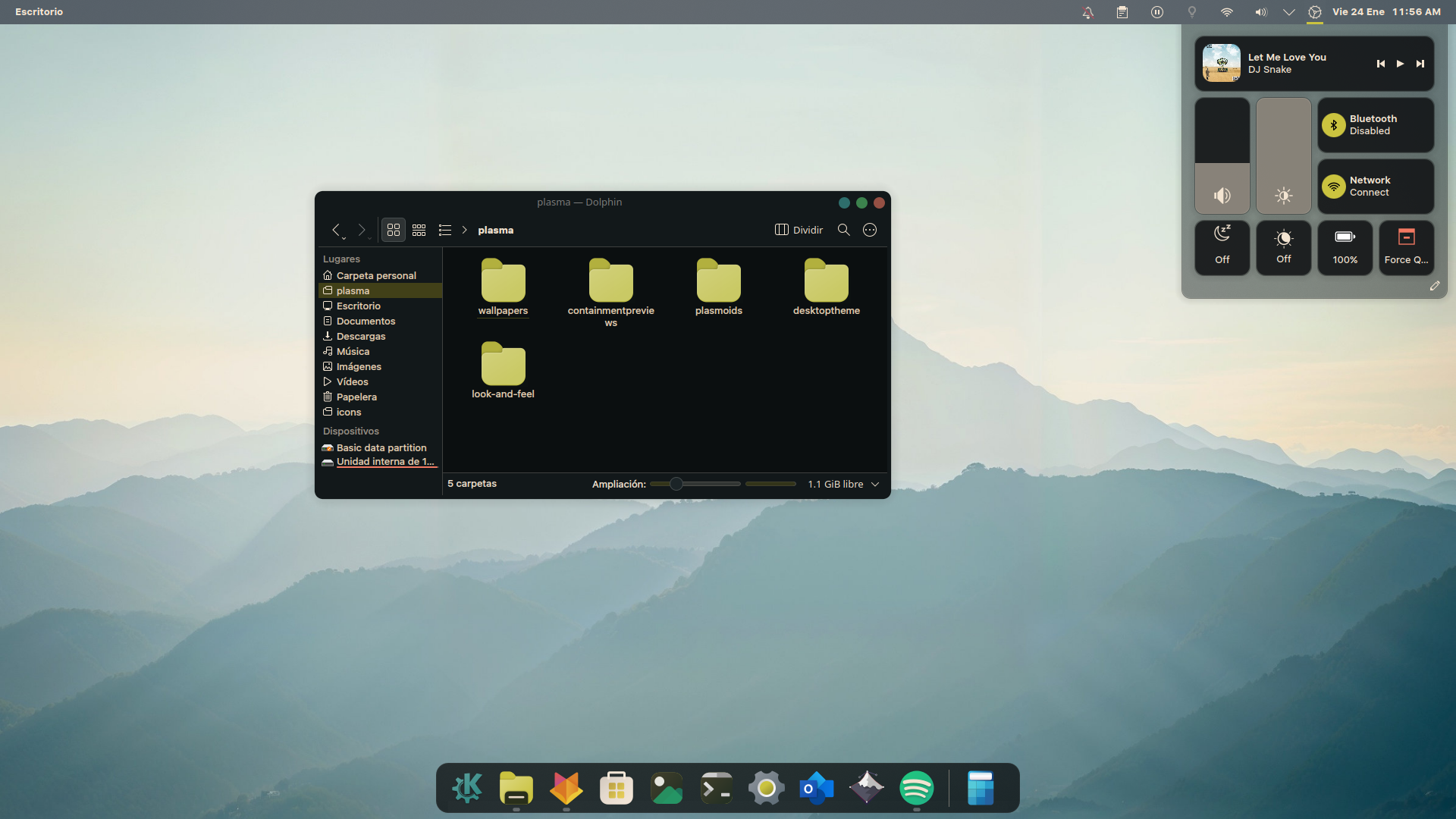Viewport: 1456px width, 819px height.
Task: Click the plasma breadcrumb in location bar
Action: click(x=496, y=230)
